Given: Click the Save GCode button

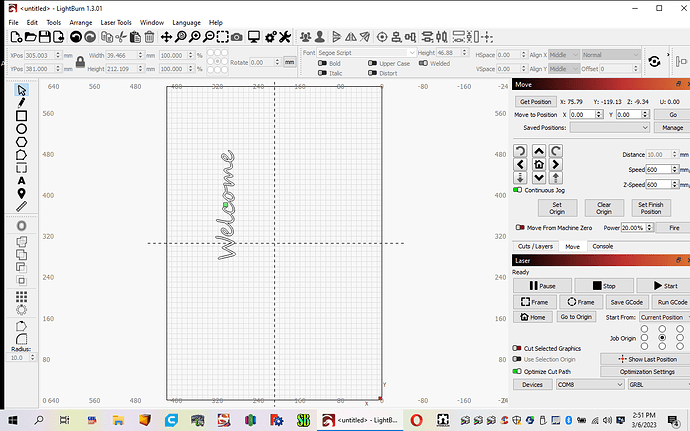Looking at the screenshot, I should pos(627,302).
